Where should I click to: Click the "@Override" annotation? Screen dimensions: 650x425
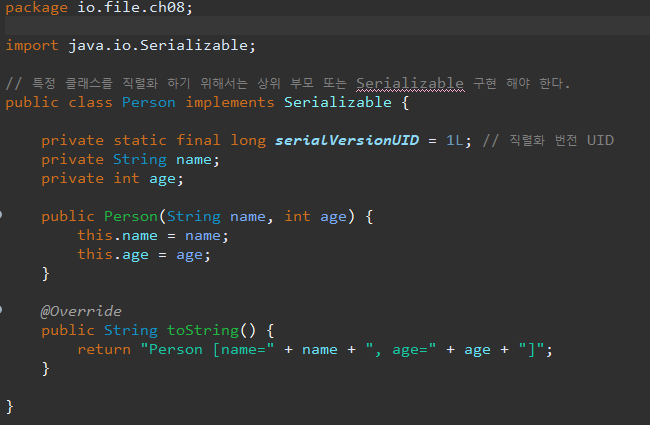point(81,311)
